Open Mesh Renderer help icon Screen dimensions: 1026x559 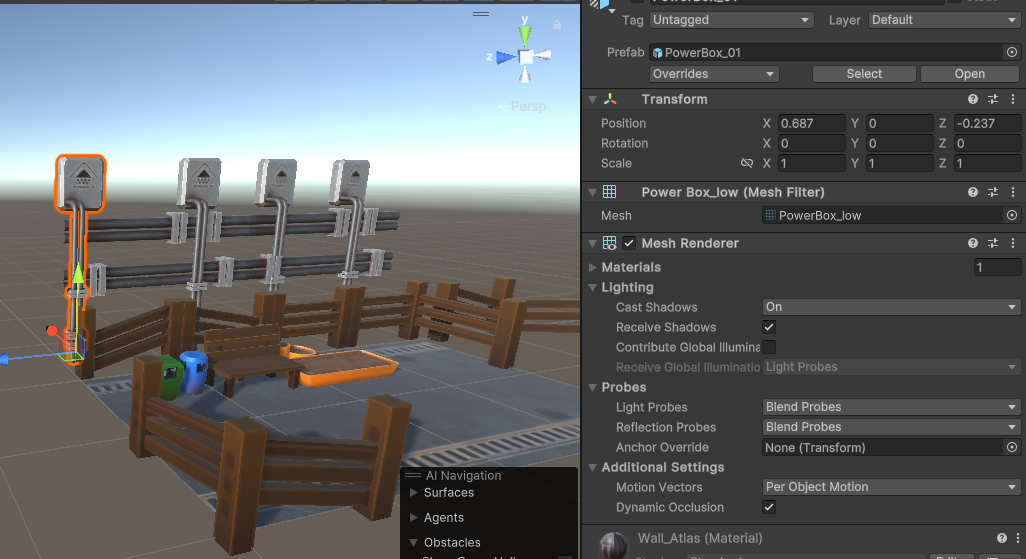[973, 243]
